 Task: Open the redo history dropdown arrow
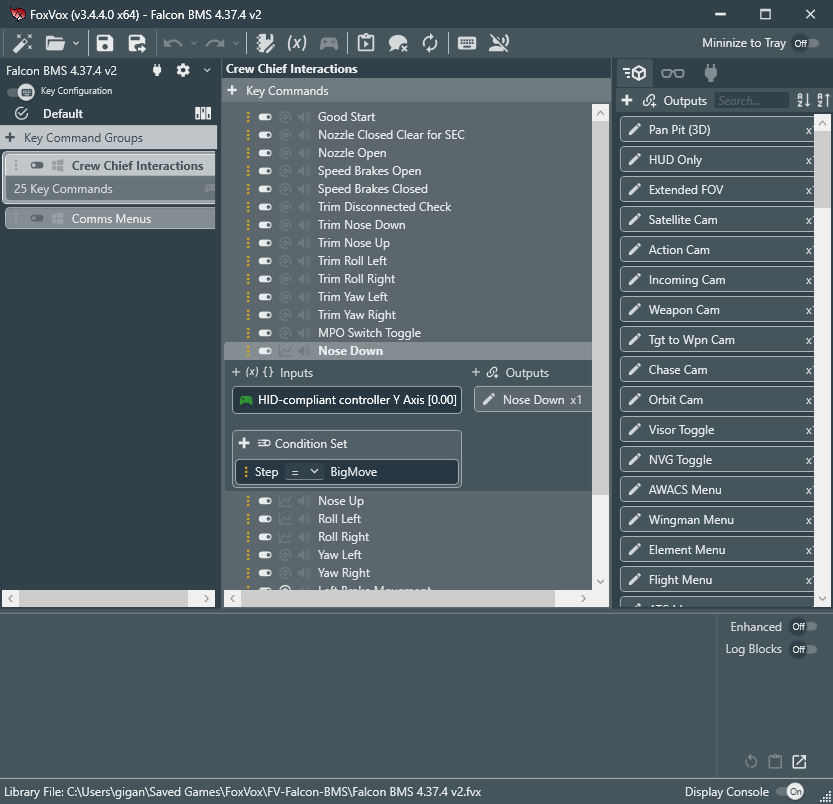(x=235, y=44)
